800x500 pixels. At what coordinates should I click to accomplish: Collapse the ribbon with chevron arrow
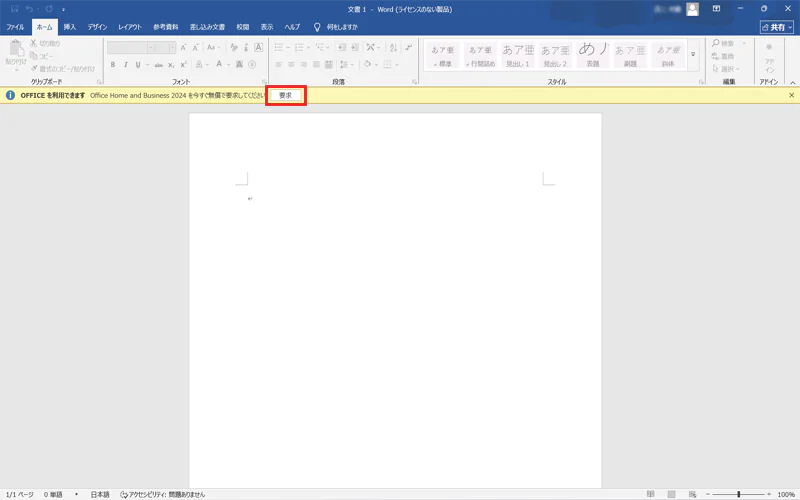pyautogui.click(x=792, y=83)
